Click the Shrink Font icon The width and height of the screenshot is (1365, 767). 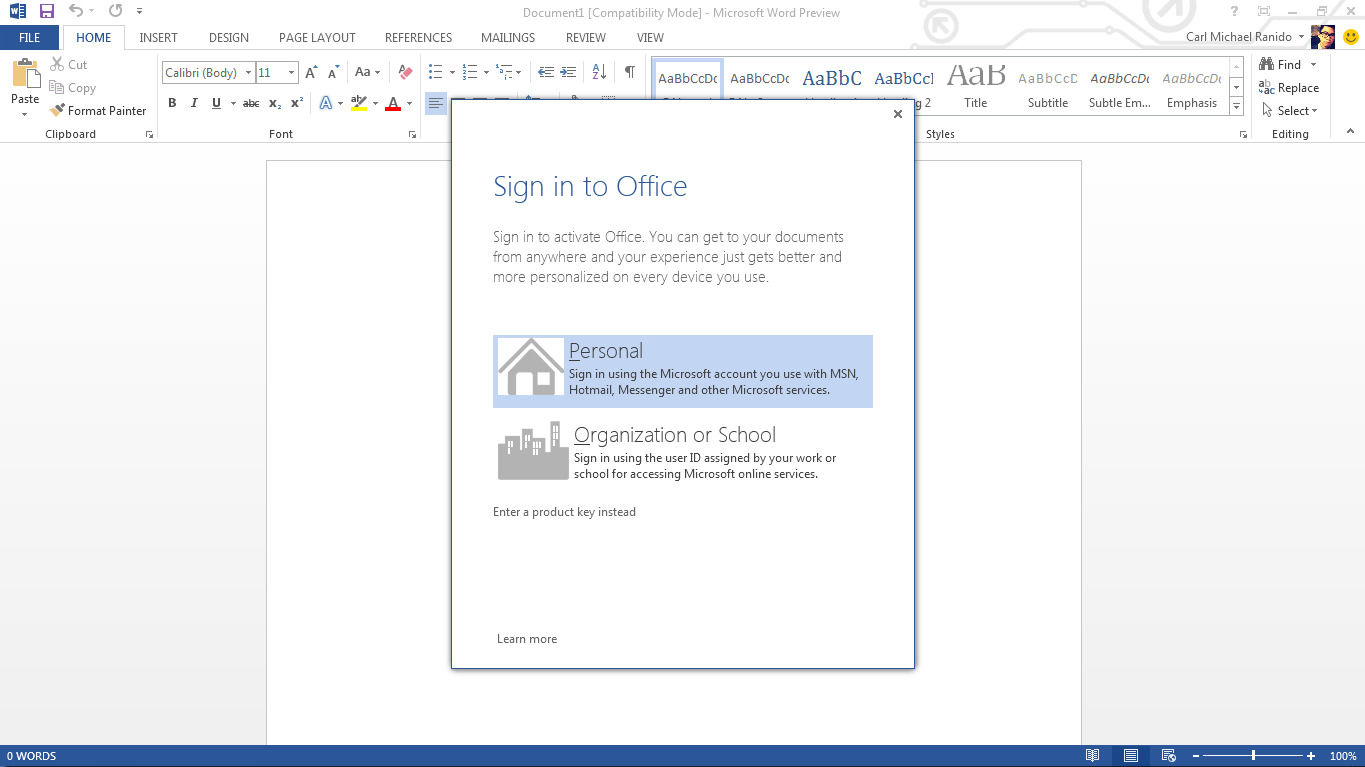click(x=333, y=72)
